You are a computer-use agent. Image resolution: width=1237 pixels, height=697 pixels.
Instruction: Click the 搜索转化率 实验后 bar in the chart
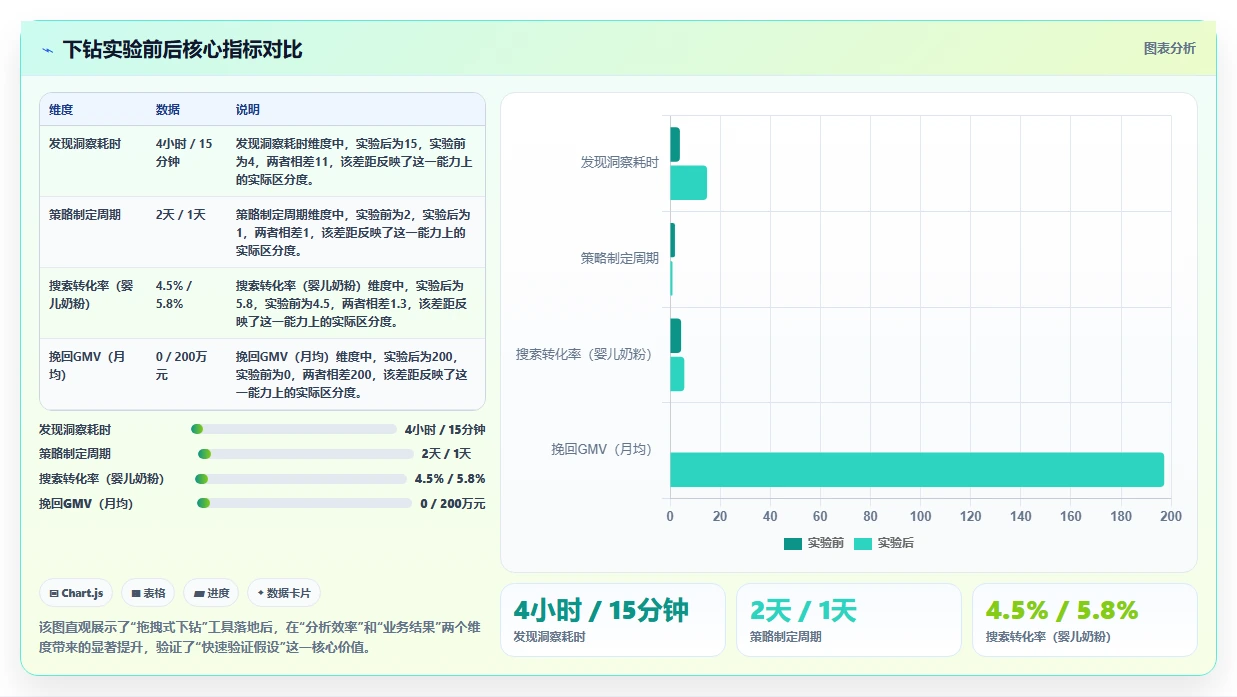coord(677,374)
